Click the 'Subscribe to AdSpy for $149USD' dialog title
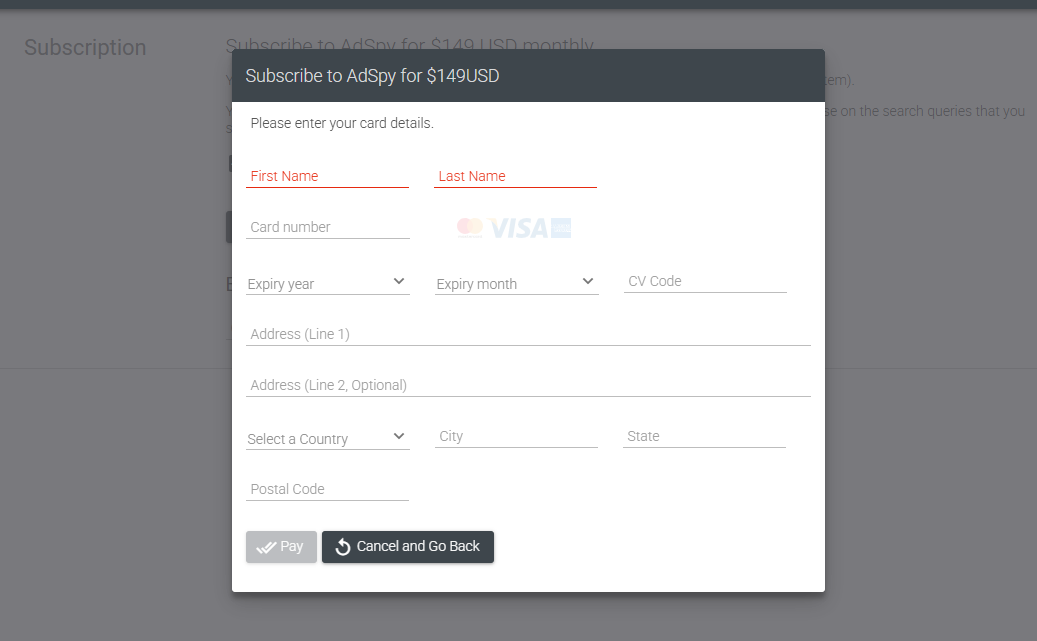The width and height of the screenshot is (1037, 641). (x=372, y=75)
